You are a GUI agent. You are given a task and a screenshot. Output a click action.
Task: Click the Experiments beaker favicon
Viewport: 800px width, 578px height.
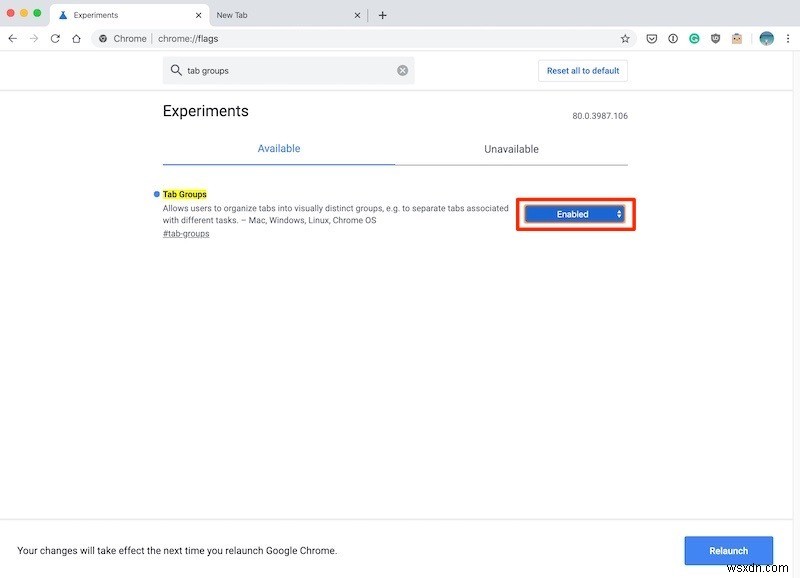coord(62,15)
